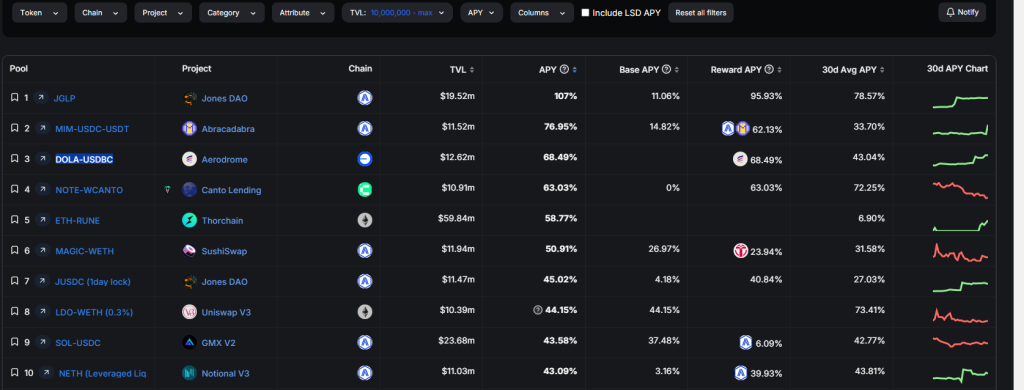Viewport: 1024px width, 390px height.
Task: Bookmark the SOL-USDC pool row
Action: point(14,342)
